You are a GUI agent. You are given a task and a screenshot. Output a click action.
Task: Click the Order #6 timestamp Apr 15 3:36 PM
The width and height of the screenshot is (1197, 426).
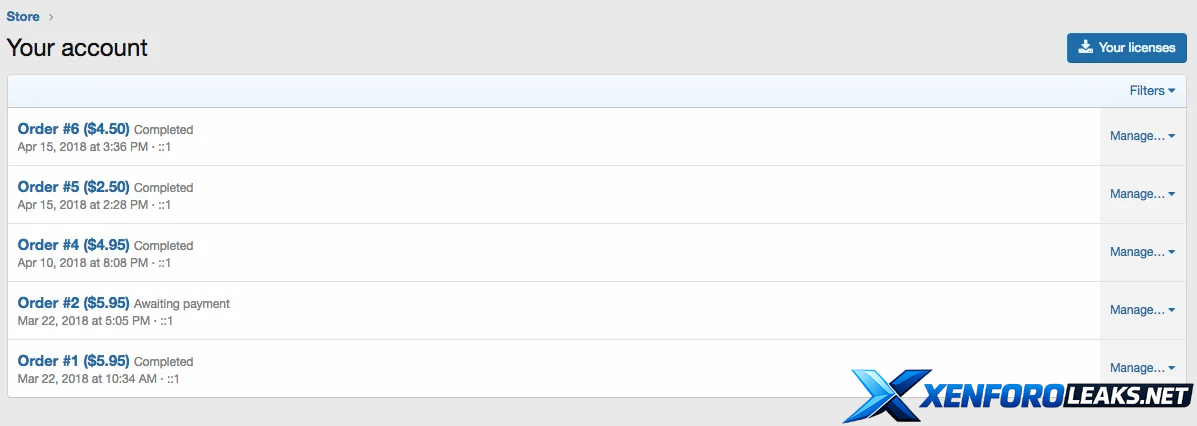tap(82, 147)
